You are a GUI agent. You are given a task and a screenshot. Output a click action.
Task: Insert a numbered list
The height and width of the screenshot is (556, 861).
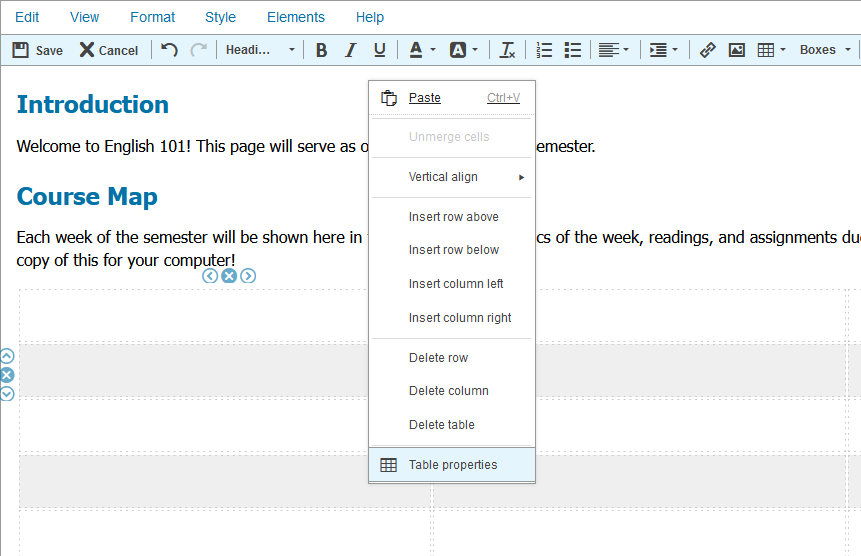(544, 50)
